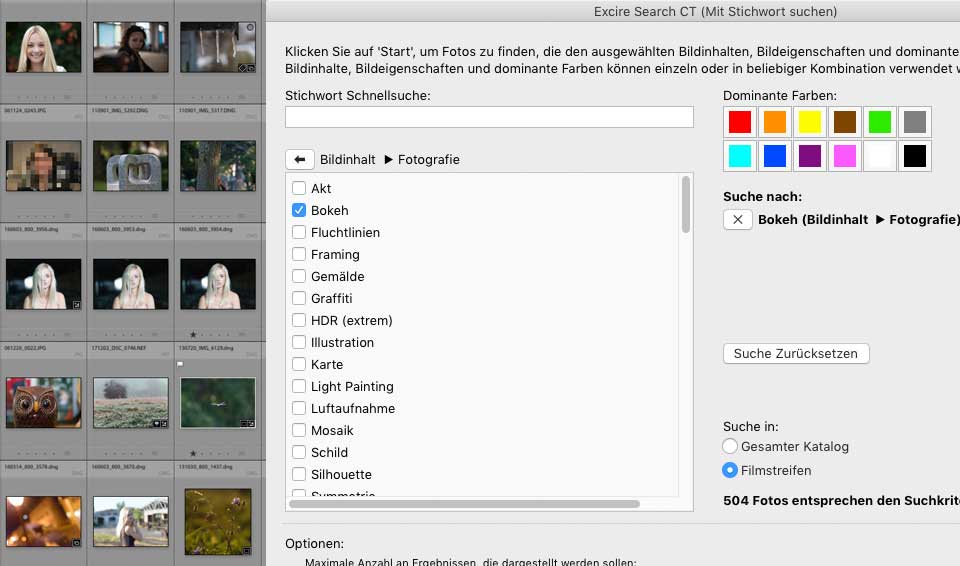Choose the brown dominant color swatch
This screenshot has width=960, height=566.
tap(845, 121)
